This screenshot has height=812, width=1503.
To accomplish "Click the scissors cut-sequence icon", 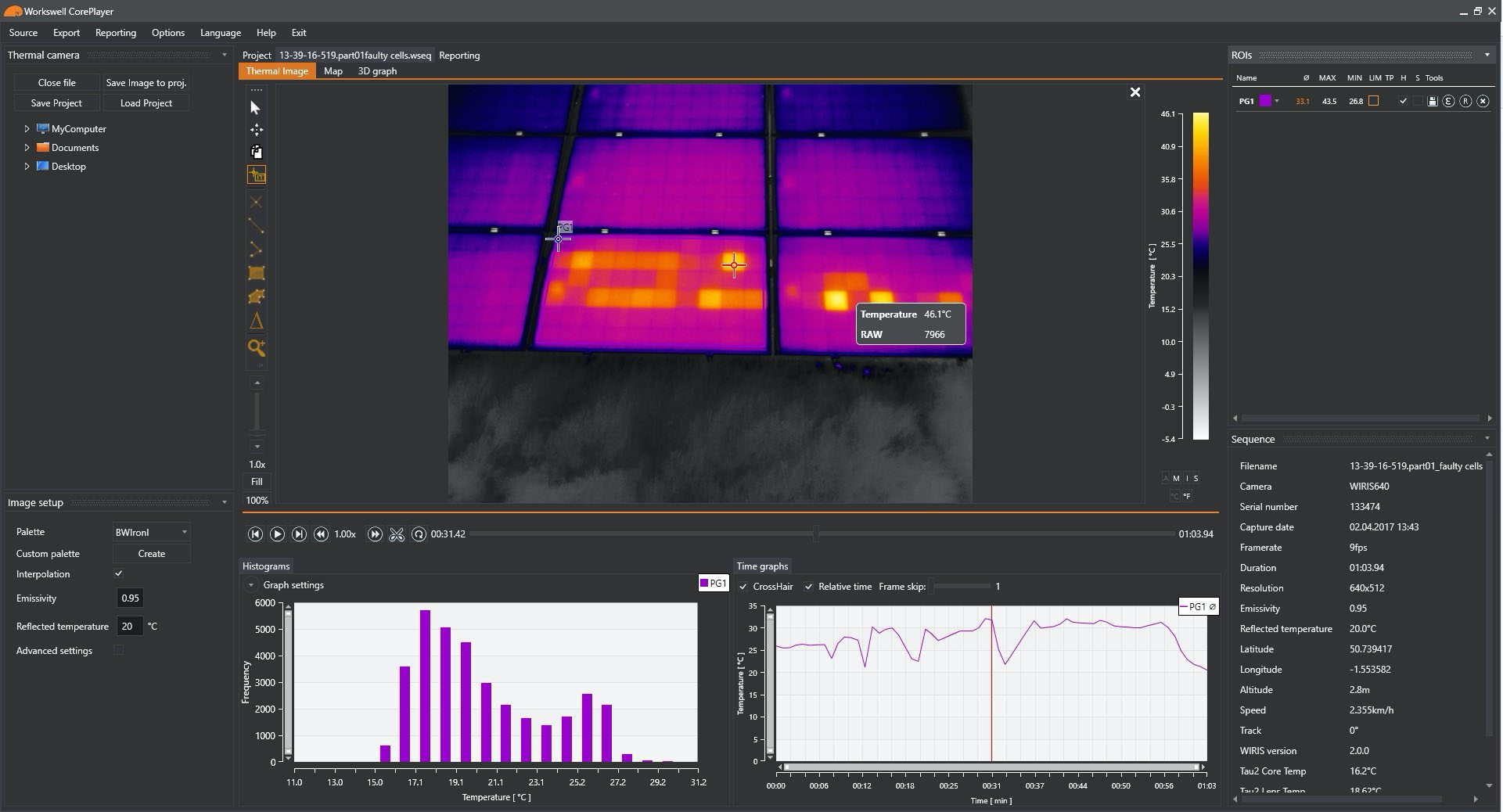I will 397,534.
